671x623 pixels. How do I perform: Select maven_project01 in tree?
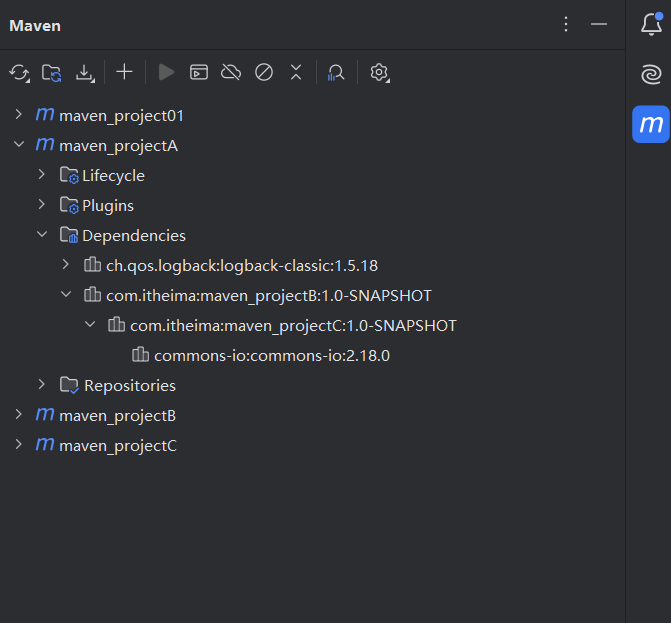click(122, 116)
